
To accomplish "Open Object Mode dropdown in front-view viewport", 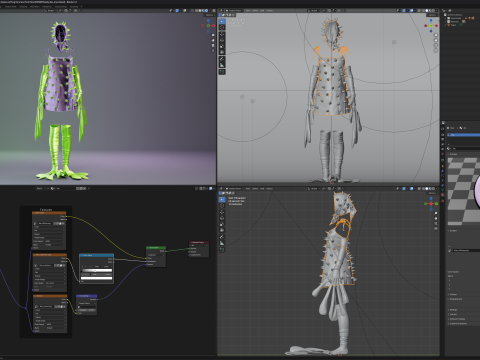I will [x=234, y=10].
